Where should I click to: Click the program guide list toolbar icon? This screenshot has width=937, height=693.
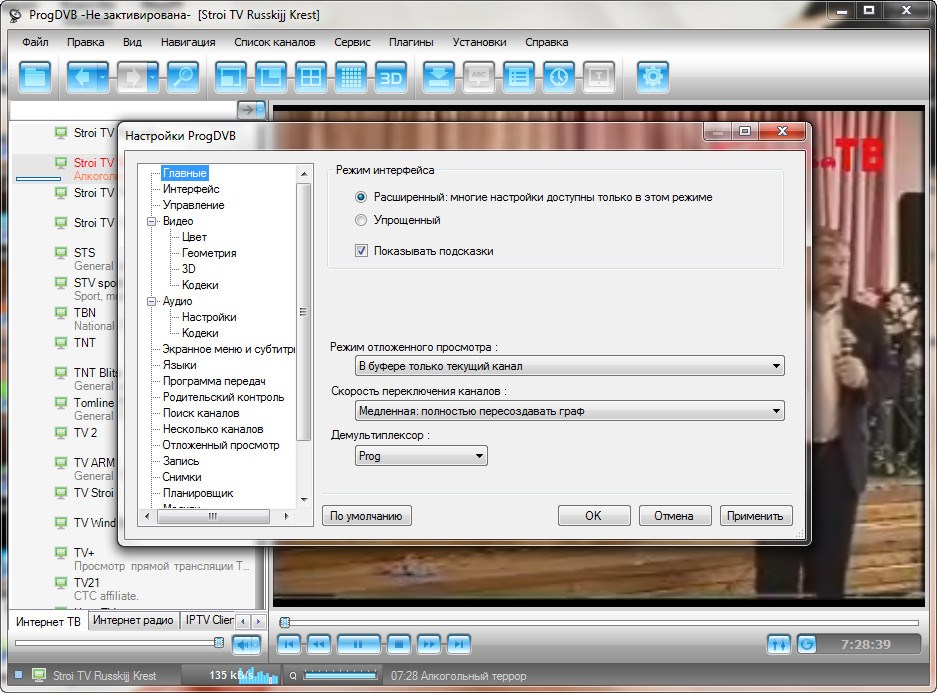[518, 77]
